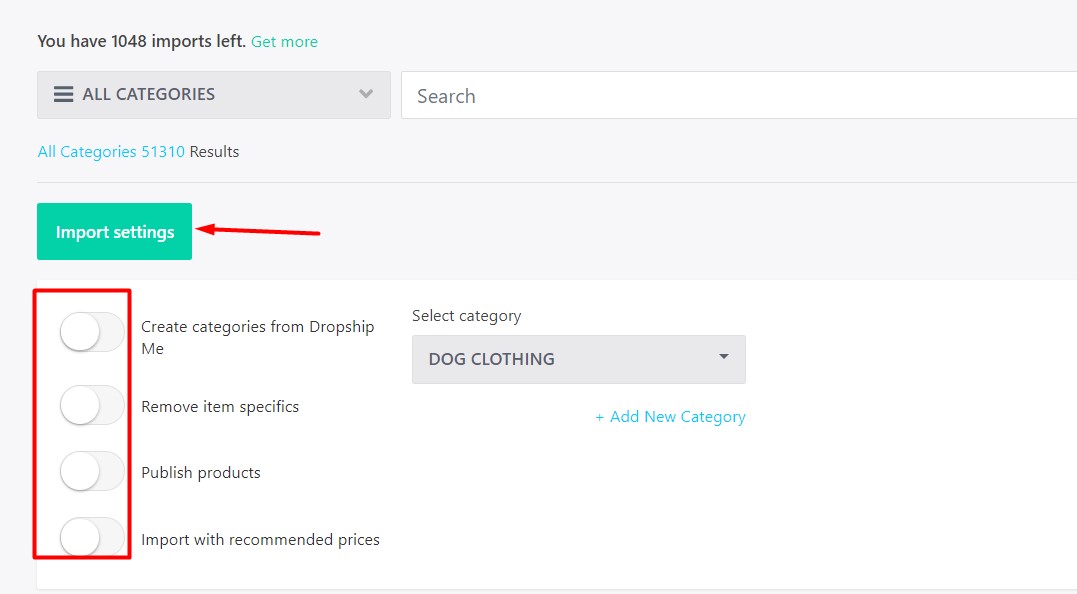Toggle the Remove item specifics switch
Image resolution: width=1077 pixels, height=594 pixels.
[x=92, y=406]
